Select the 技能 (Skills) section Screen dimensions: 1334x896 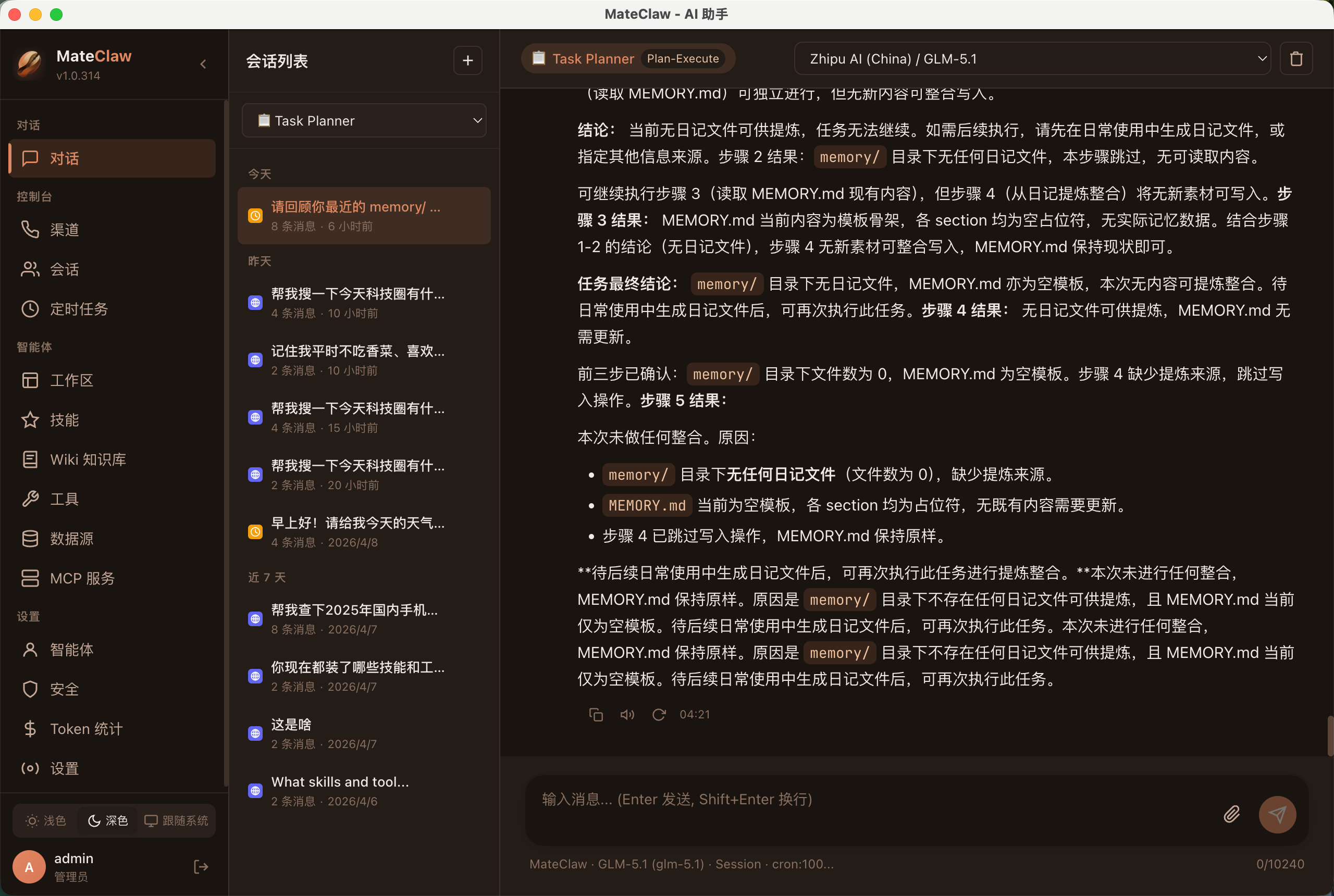tap(64, 419)
